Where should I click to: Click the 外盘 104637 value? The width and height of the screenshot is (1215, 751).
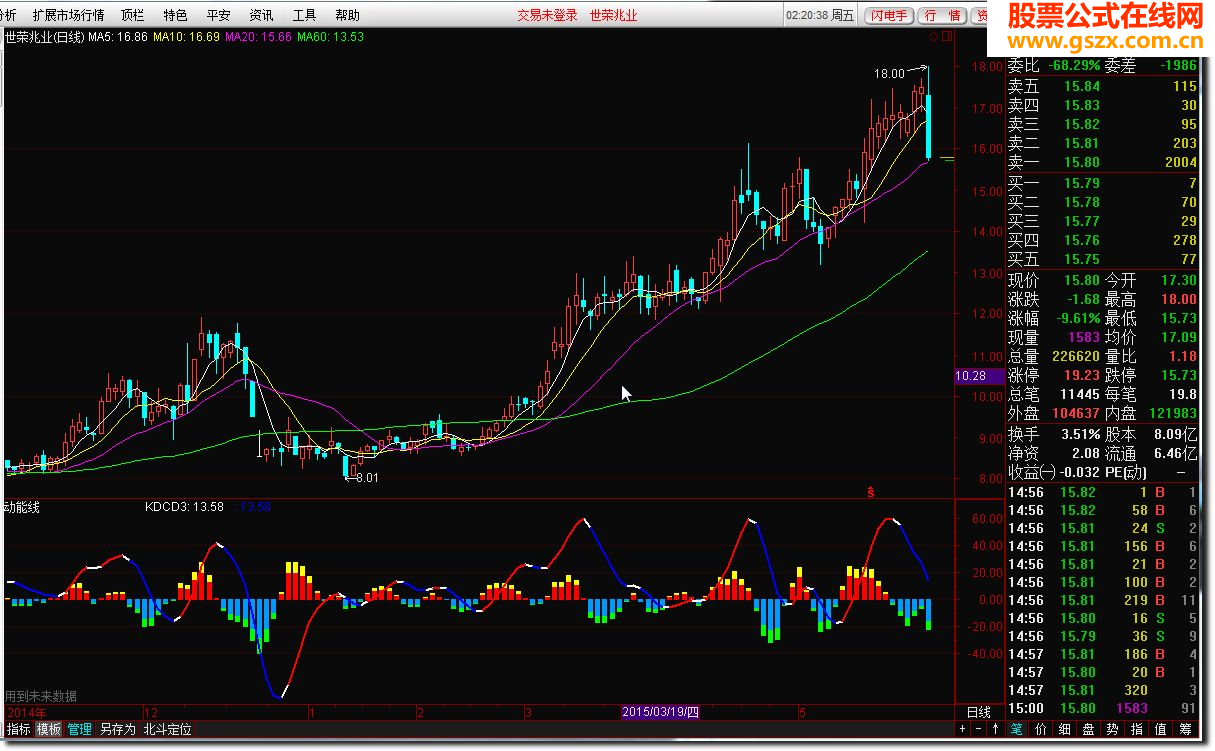[x=1074, y=413]
